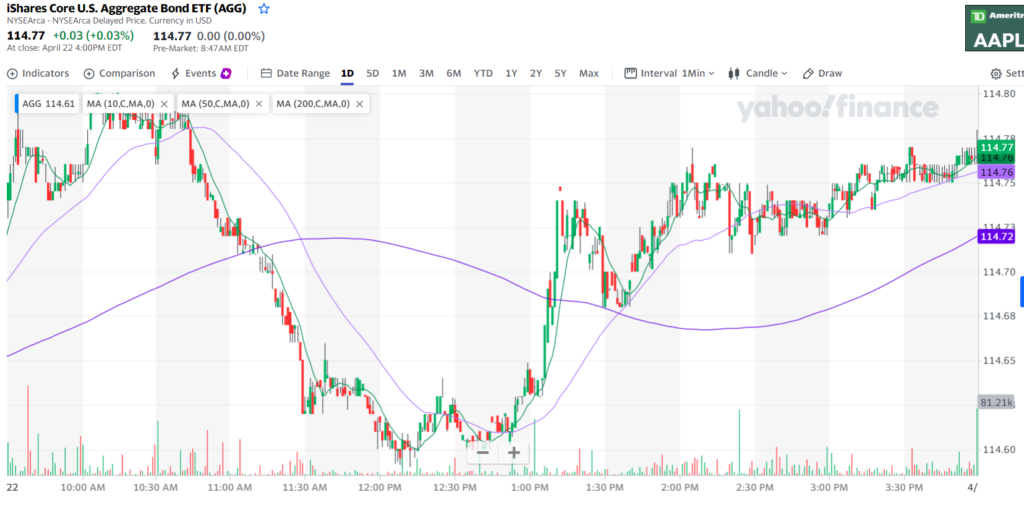Select the 3M range tab

[x=426, y=73]
